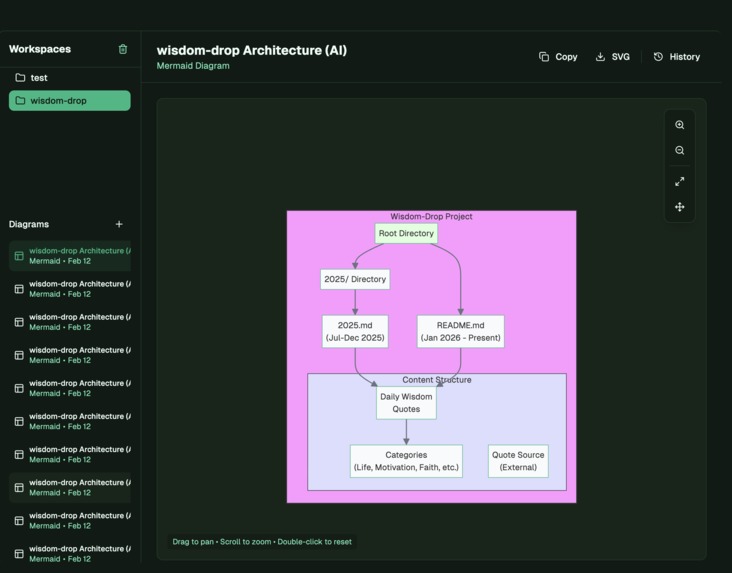
Task: Click the Wisdom-Drop Project diagram title
Action: coord(431,216)
